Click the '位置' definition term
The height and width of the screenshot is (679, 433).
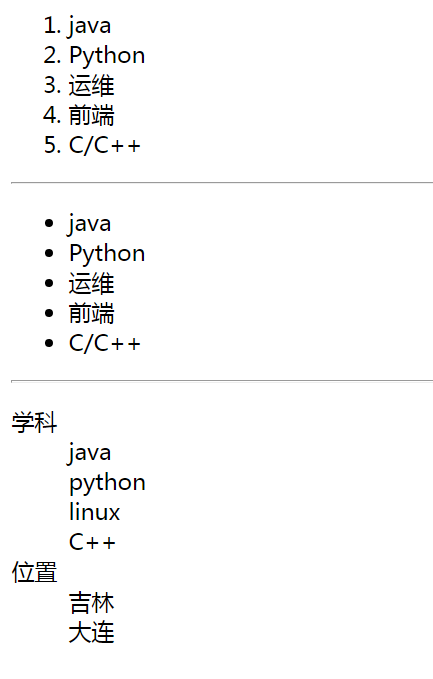pyautogui.click(x=34, y=572)
